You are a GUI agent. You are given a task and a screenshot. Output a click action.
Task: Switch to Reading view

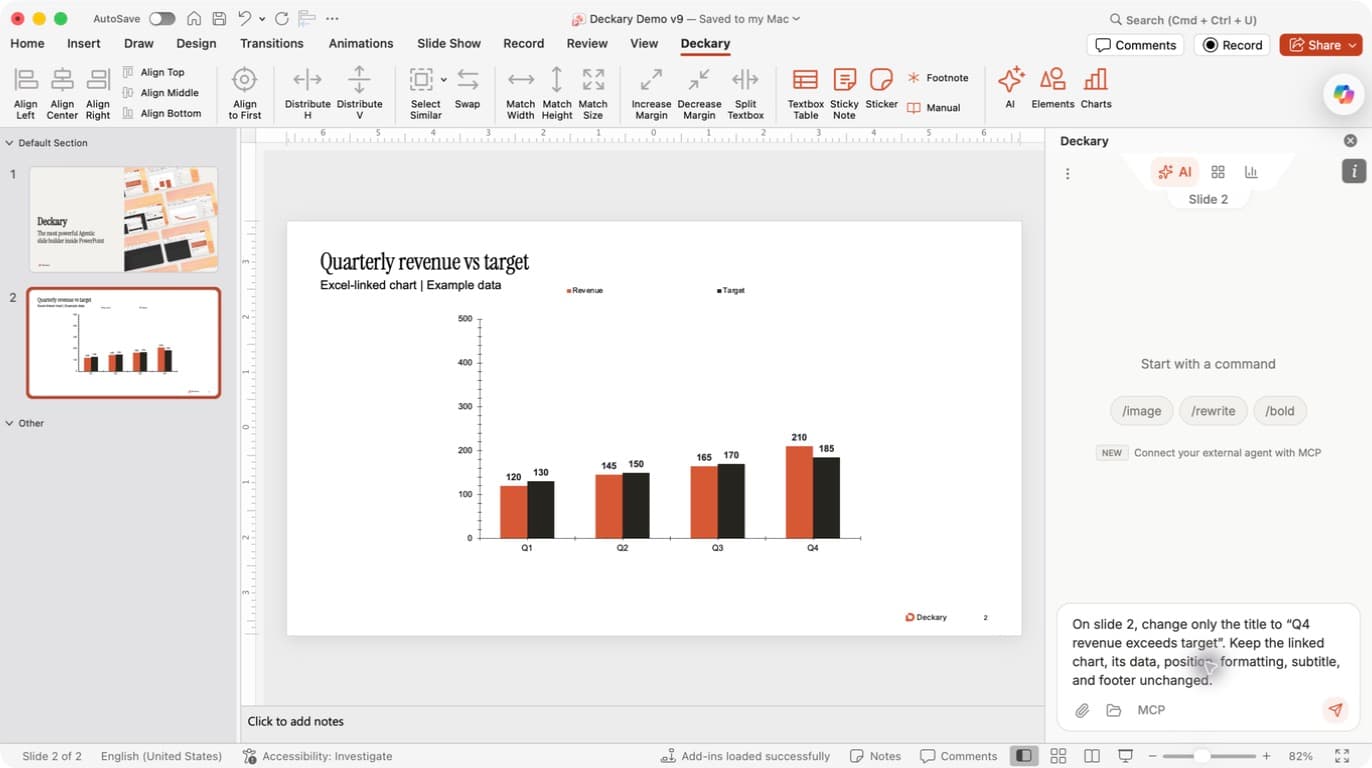click(x=1092, y=756)
